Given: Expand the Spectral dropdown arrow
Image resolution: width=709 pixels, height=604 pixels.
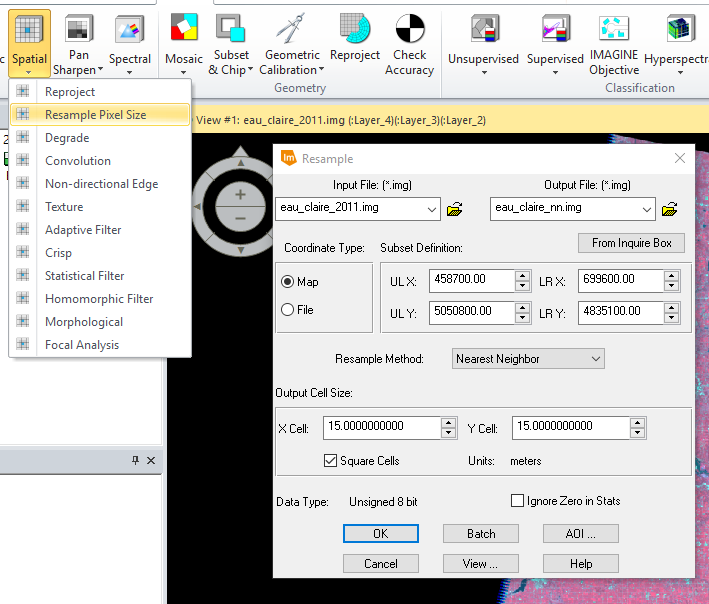Looking at the screenshot, I should tap(129, 72).
